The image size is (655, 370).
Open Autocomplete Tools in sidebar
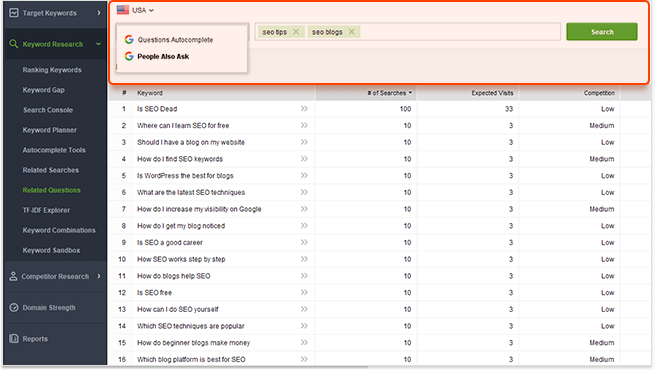[x=54, y=150]
